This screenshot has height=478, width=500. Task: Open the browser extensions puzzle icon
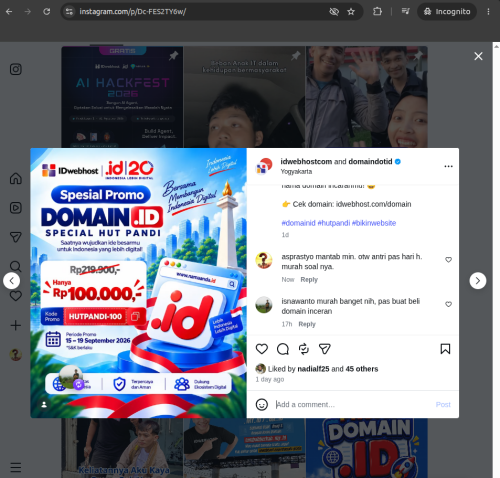pyautogui.click(x=377, y=12)
